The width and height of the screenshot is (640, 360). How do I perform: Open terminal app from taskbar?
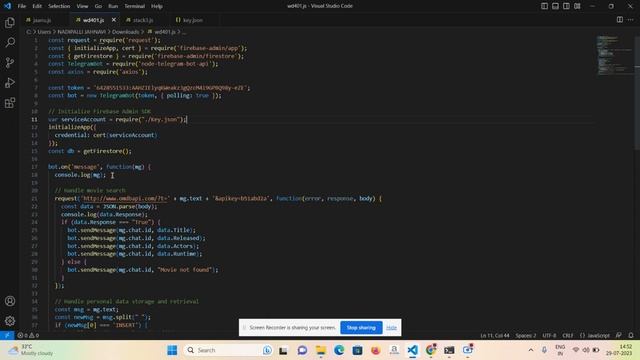coord(449,350)
